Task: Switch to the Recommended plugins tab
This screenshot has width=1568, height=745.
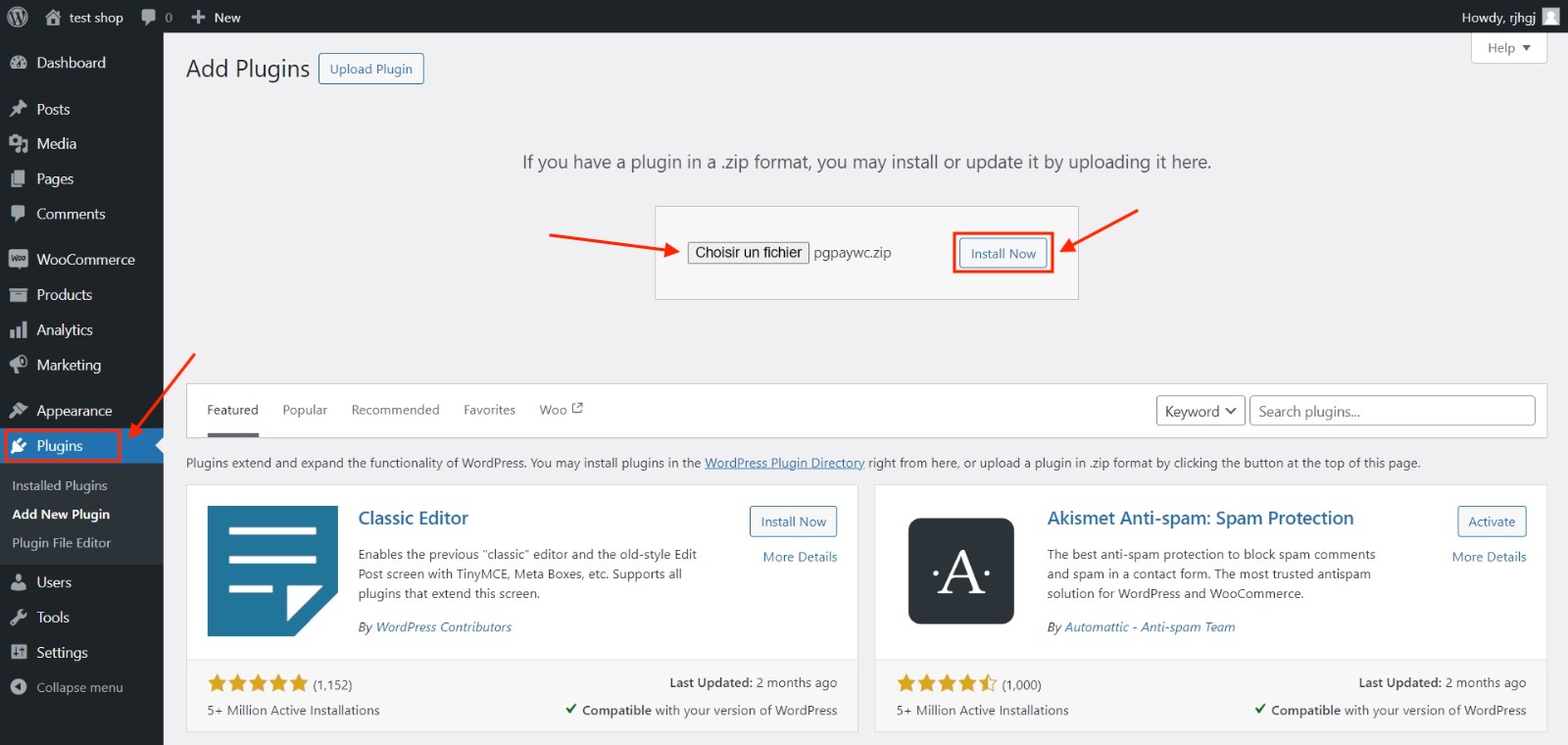Action: (x=395, y=410)
